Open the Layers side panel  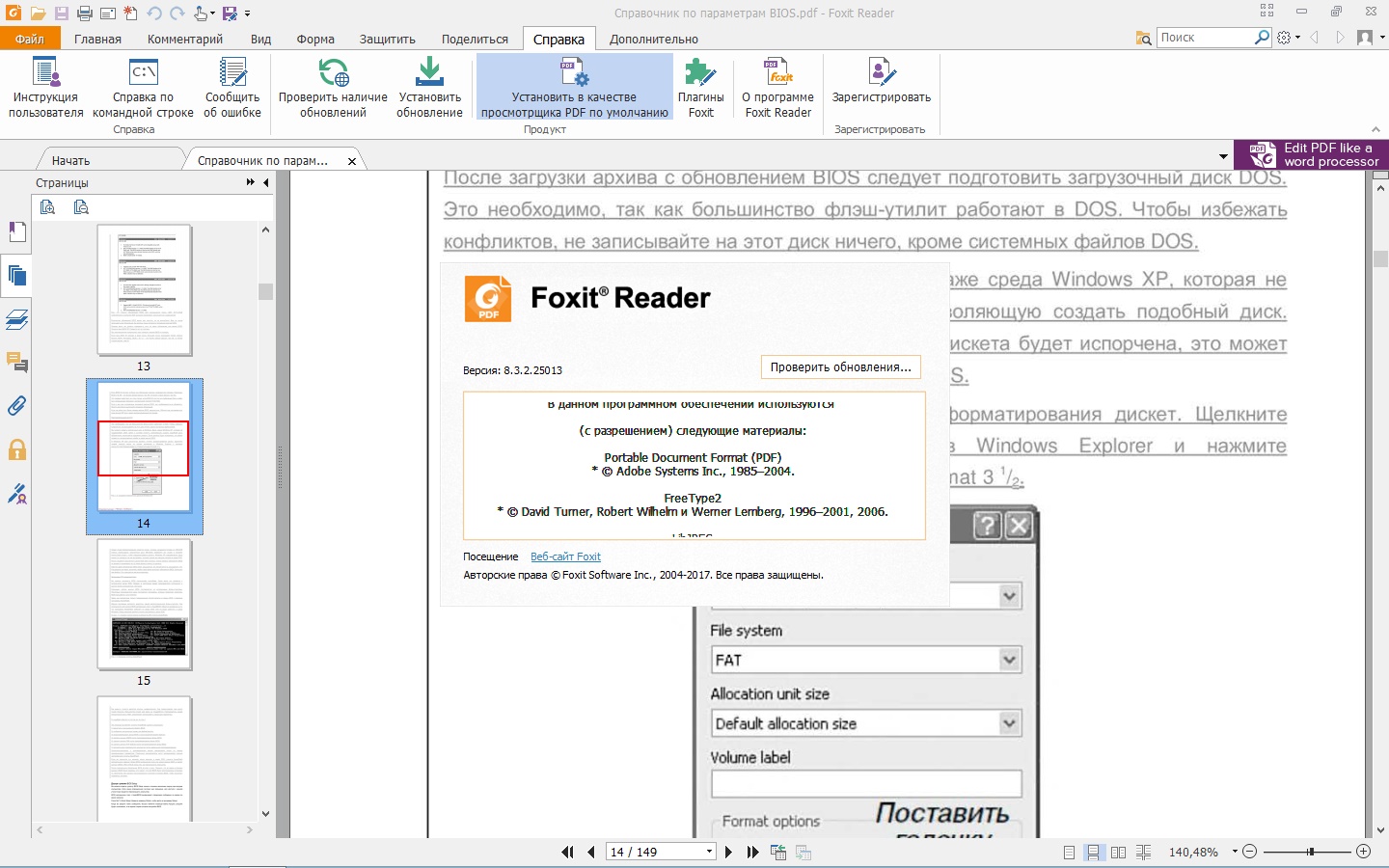point(16,319)
